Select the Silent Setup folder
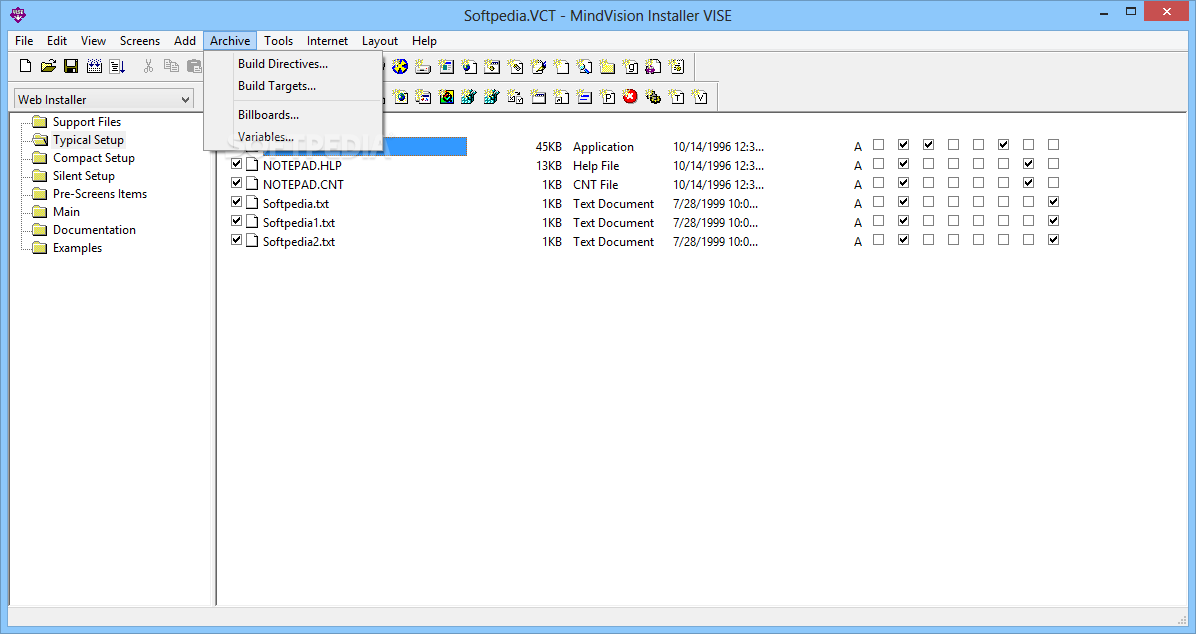 84,175
